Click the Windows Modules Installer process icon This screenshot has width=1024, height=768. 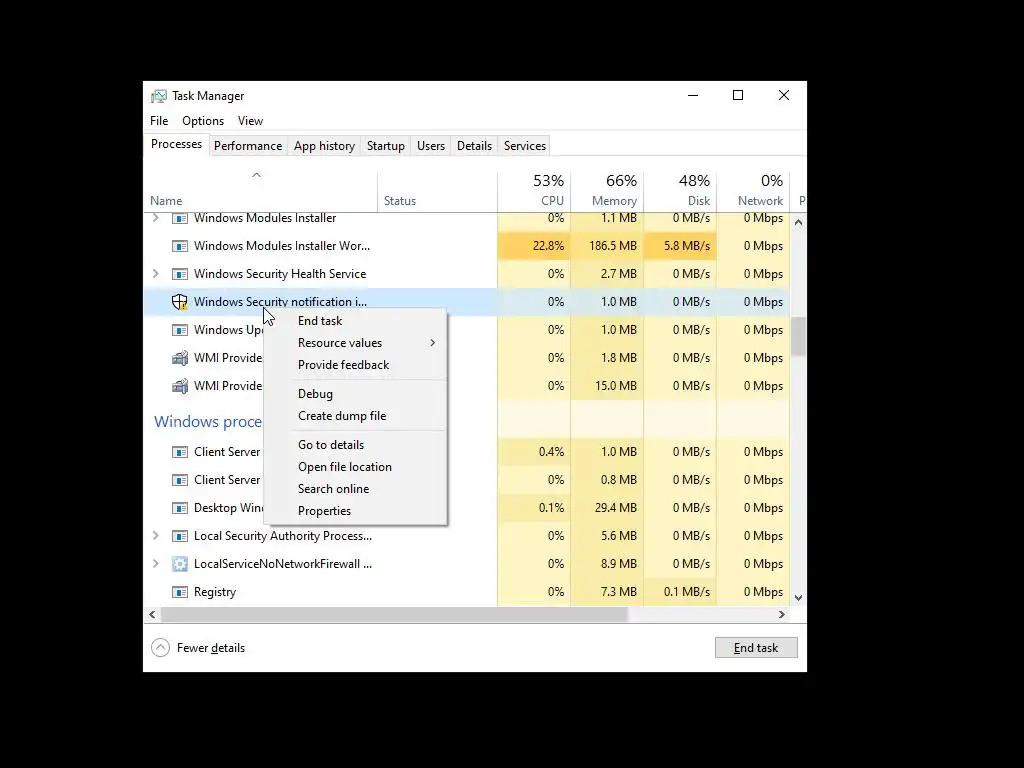click(180, 218)
